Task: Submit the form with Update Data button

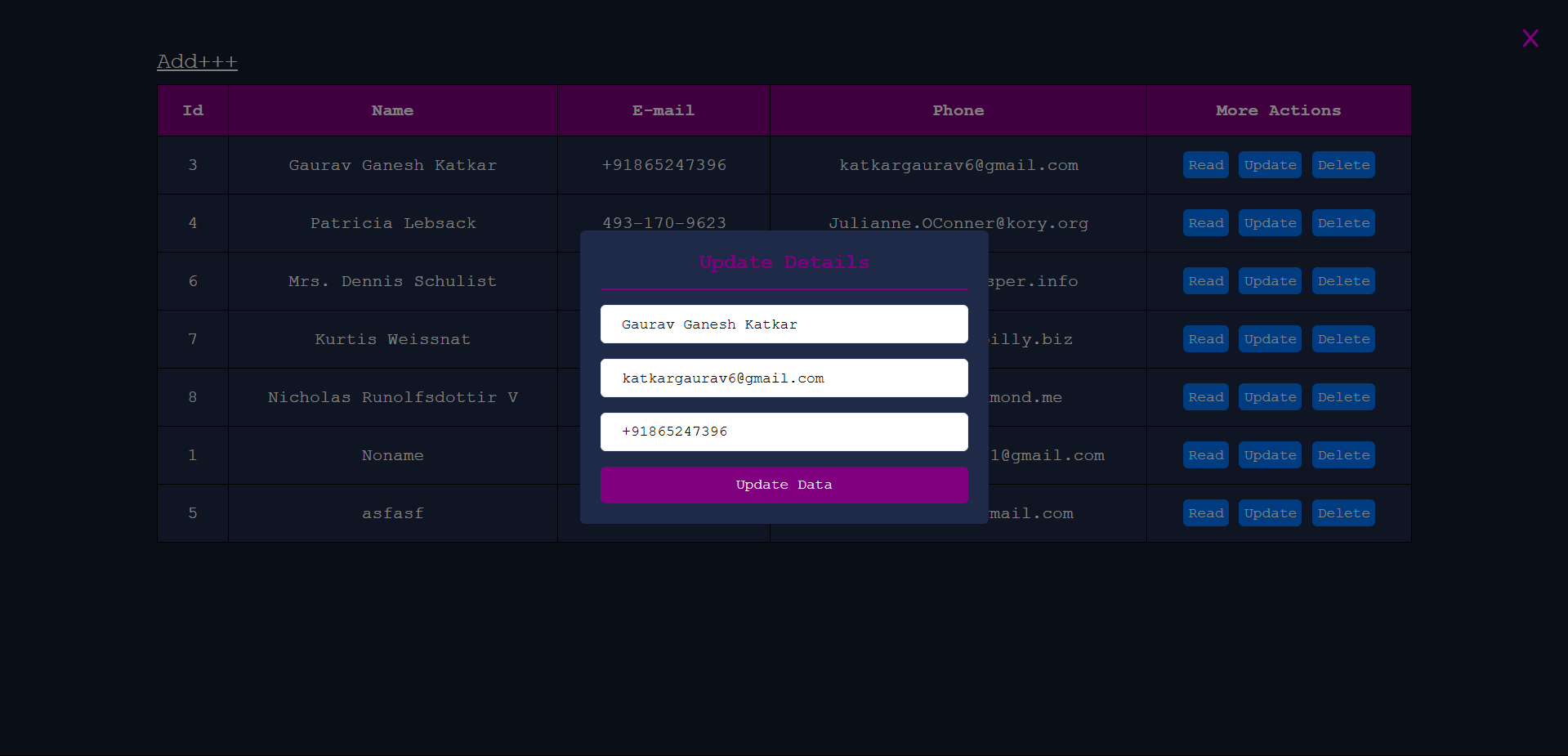Action: point(784,485)
